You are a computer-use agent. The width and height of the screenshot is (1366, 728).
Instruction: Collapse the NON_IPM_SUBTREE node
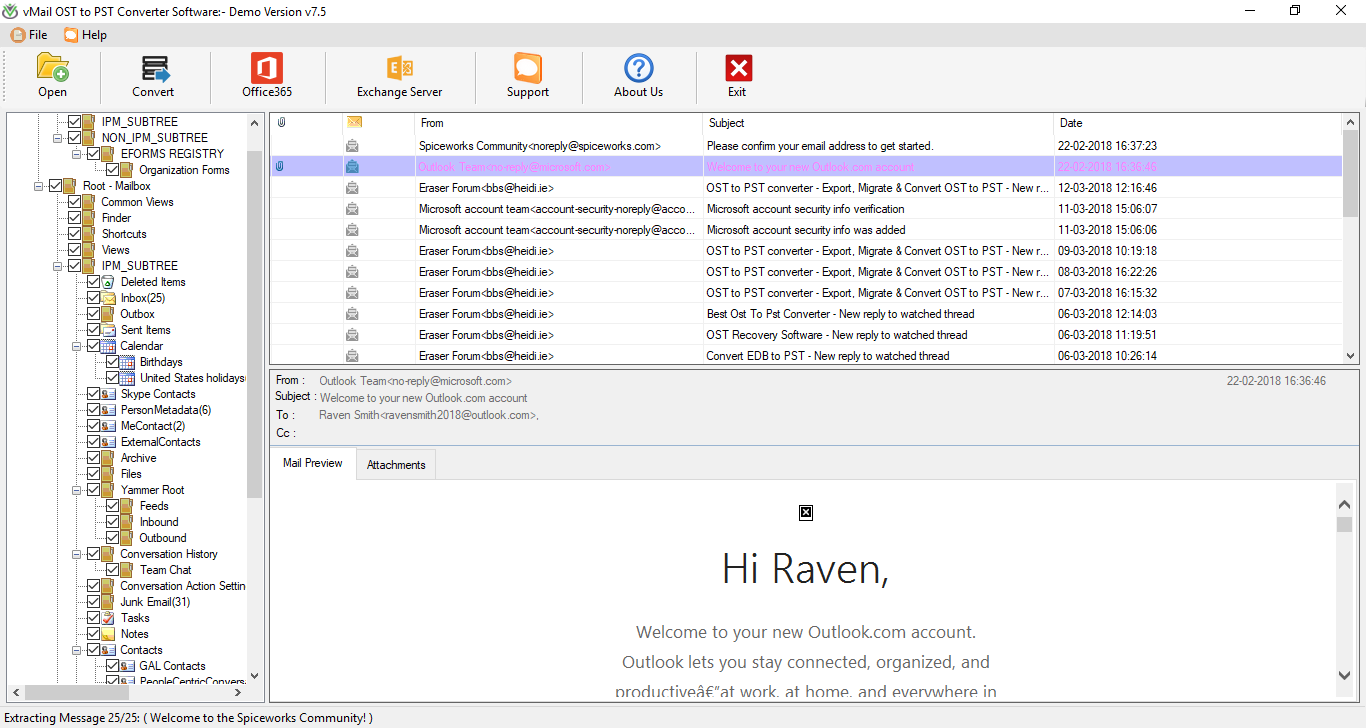point(58,138)
